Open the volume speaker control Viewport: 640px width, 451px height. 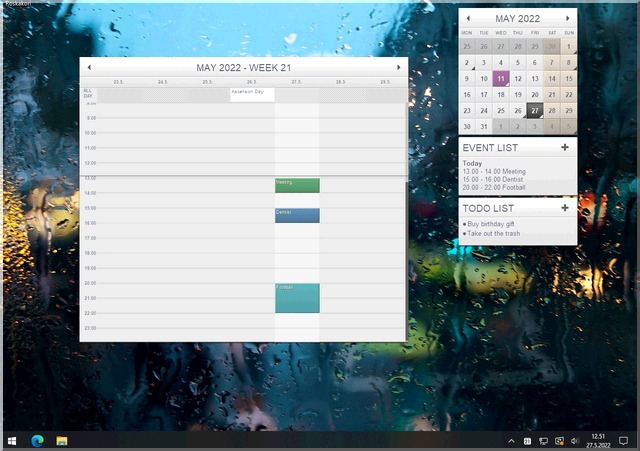(x=575, y=441)
